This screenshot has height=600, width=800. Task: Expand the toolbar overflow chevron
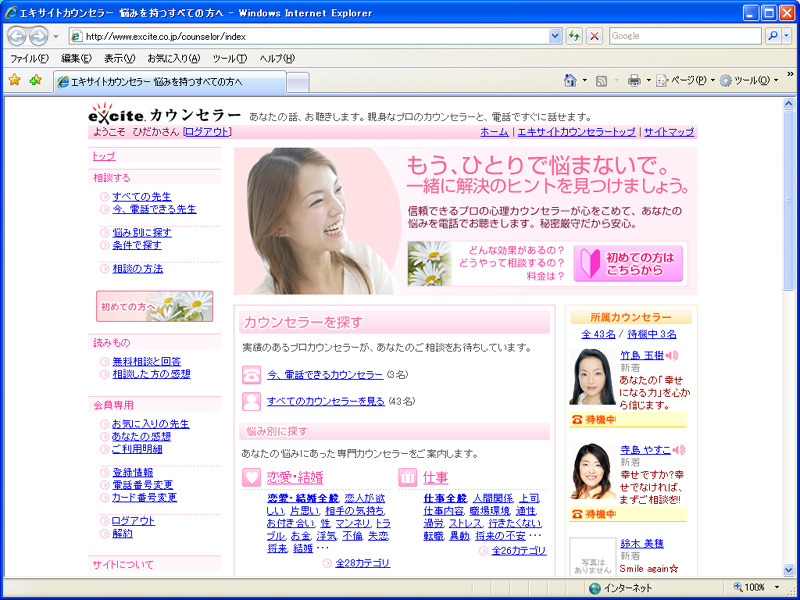point(790,74)
